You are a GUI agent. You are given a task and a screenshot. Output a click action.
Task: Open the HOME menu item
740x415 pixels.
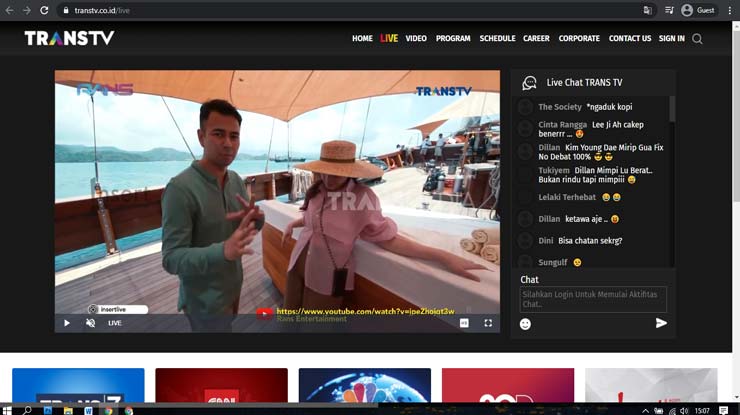(362, 38)
